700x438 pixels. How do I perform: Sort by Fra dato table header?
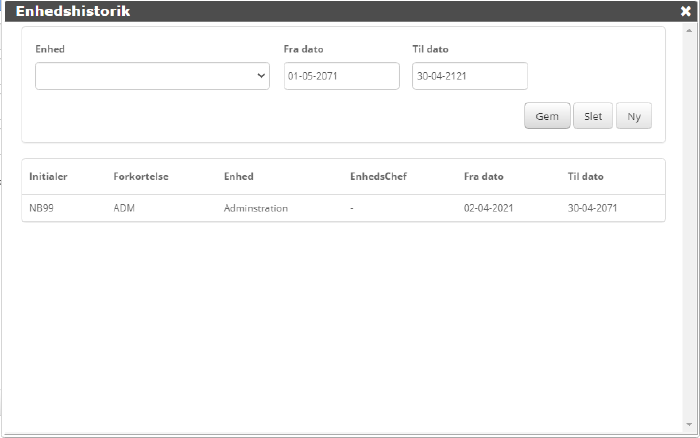tap(483, 177)
